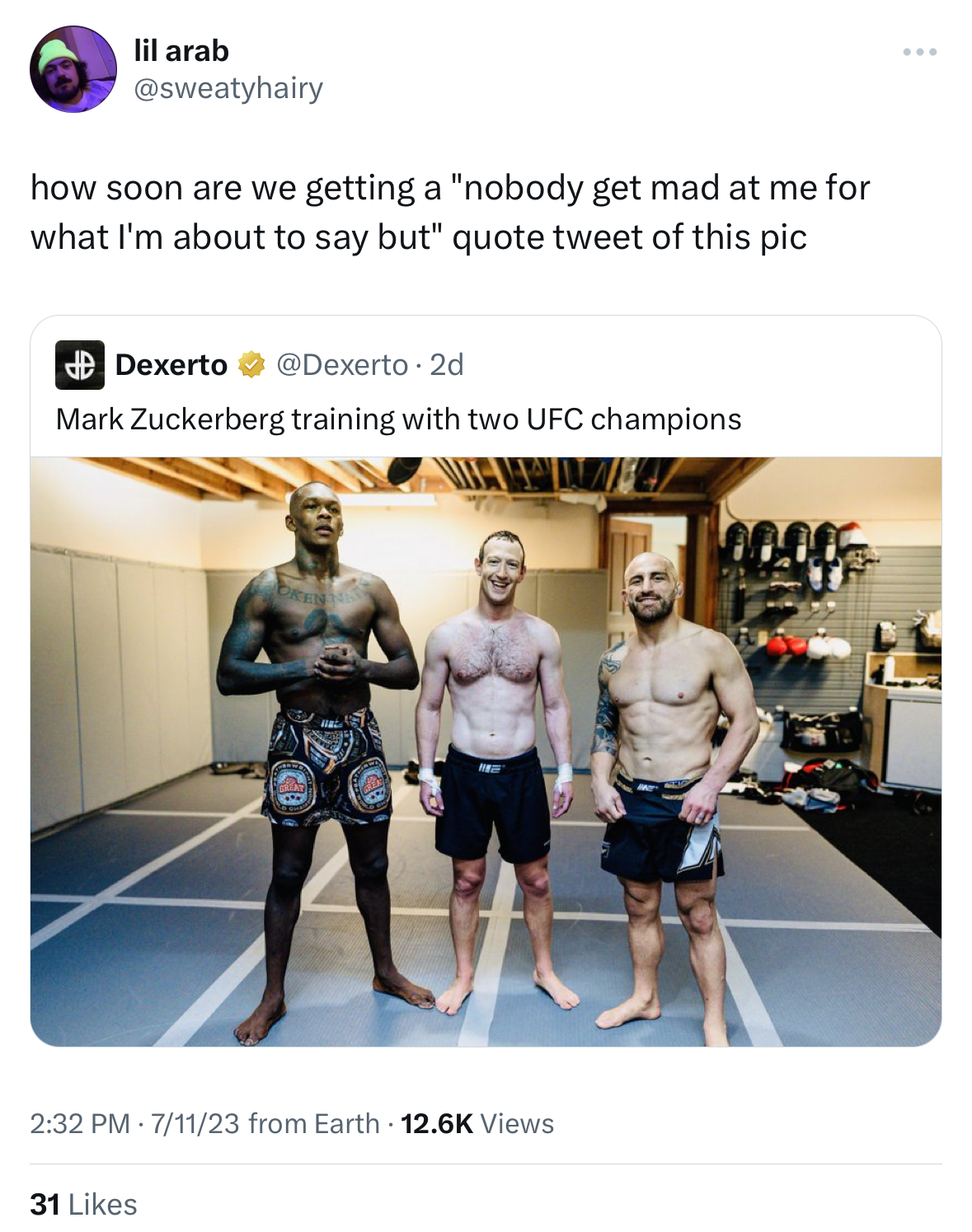Click the red boxing gloves in photo
Viewport: 972px width, 1232px height.
(x=786, y=645)
